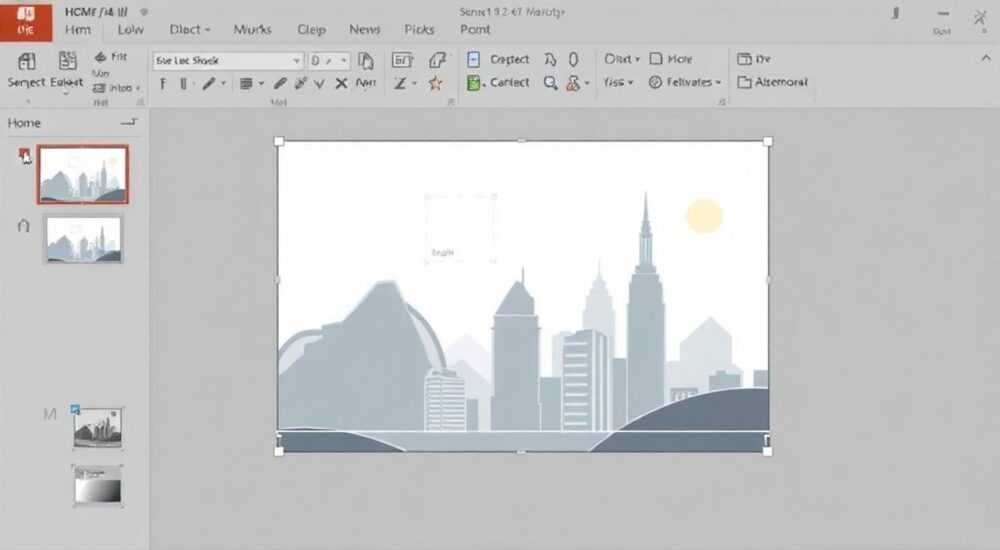Click the Carlect button label
The image size is (1000, 550).
tap(510, 82)
